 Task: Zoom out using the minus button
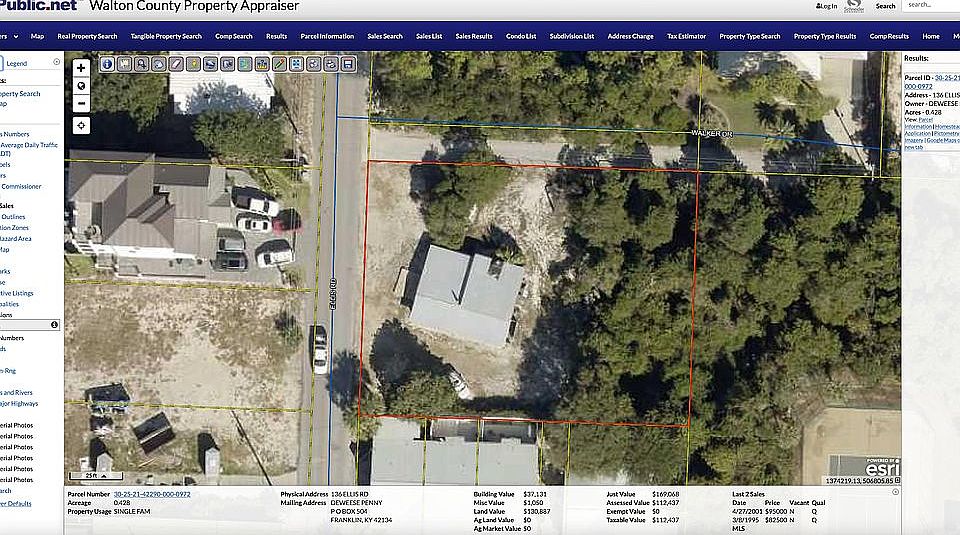click(81, 102)
